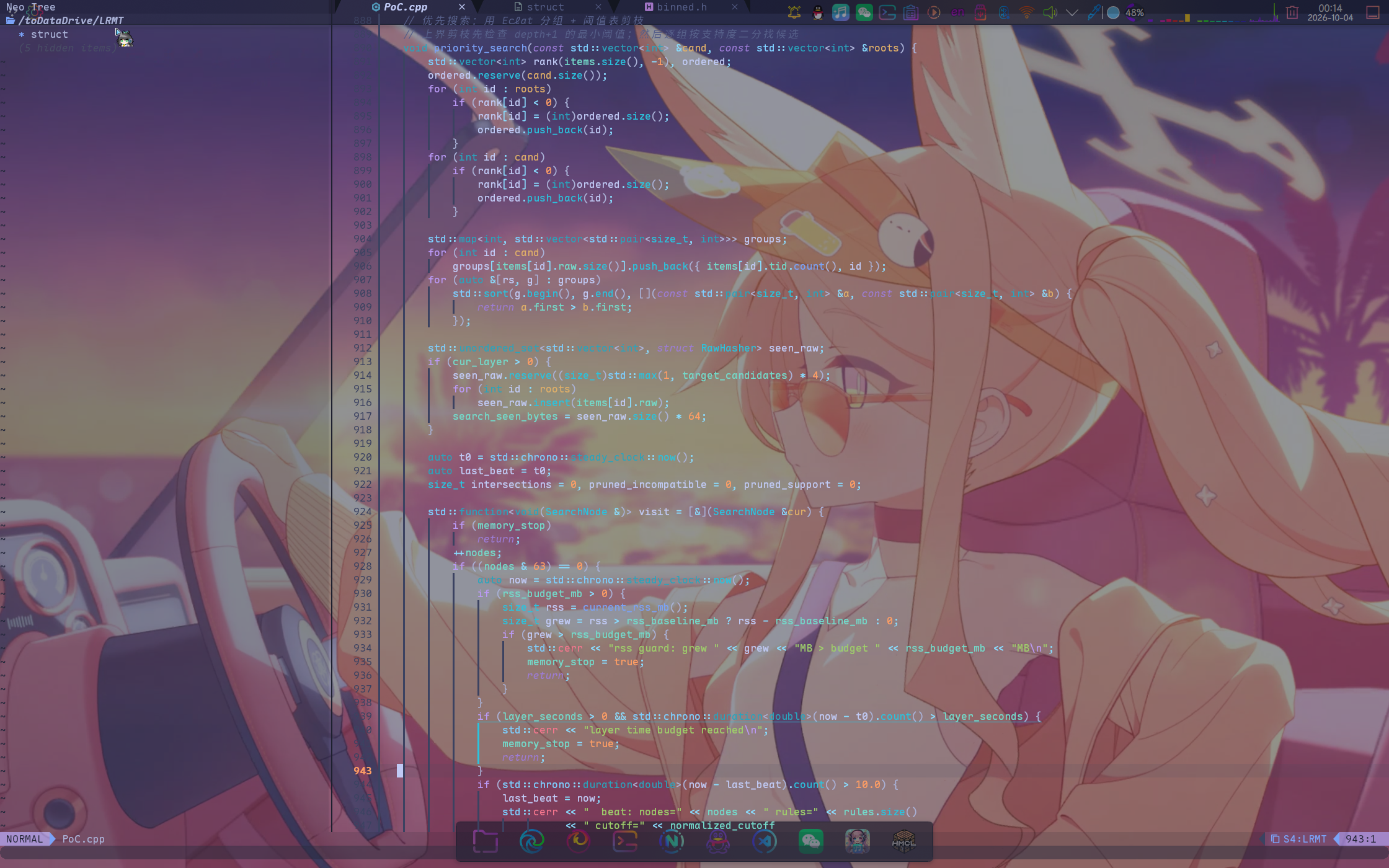Expand the /toDataDrive/LRMT root folder

pos(70,20)
